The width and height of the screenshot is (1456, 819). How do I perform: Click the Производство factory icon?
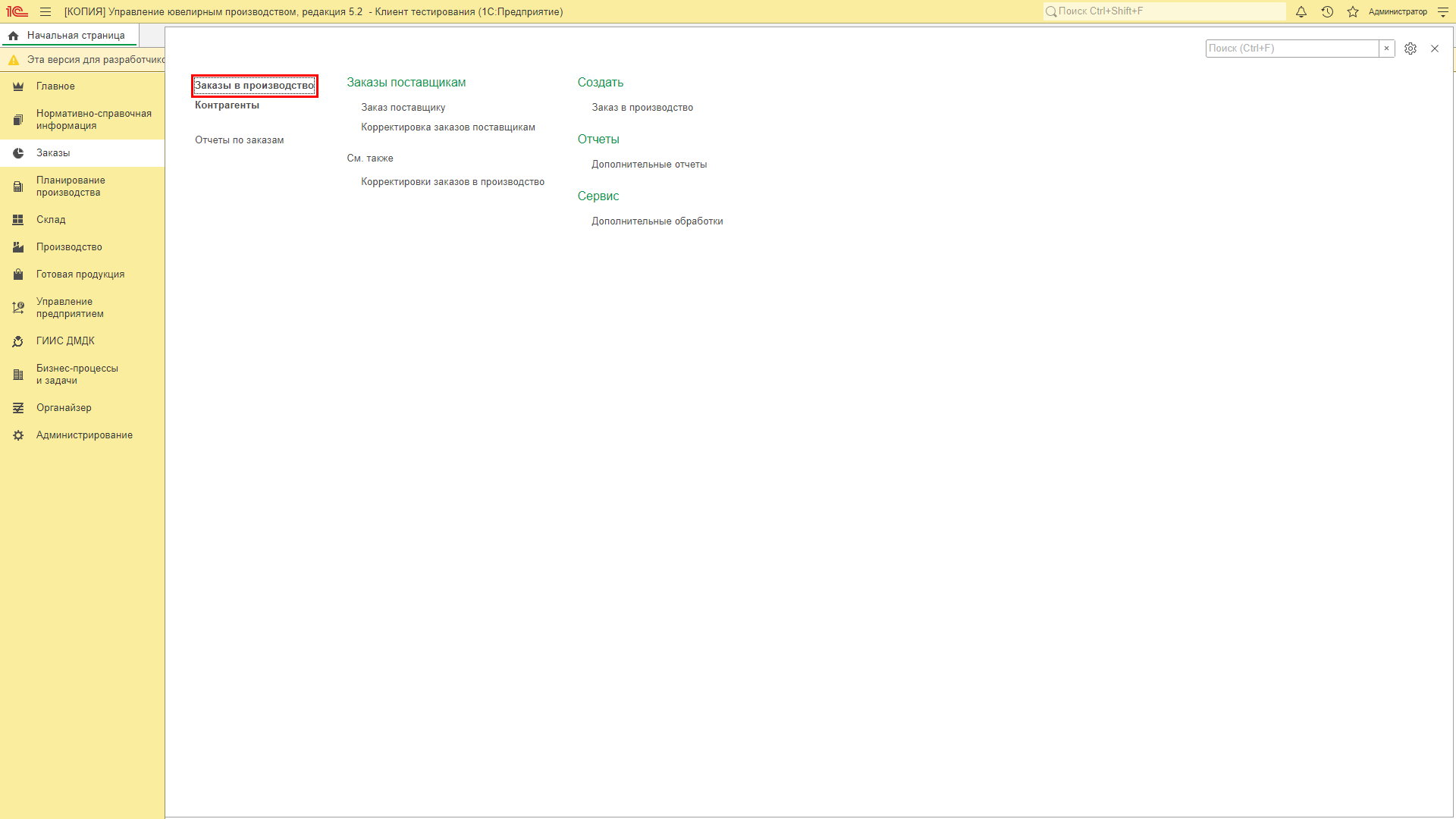tap(18, 247)
